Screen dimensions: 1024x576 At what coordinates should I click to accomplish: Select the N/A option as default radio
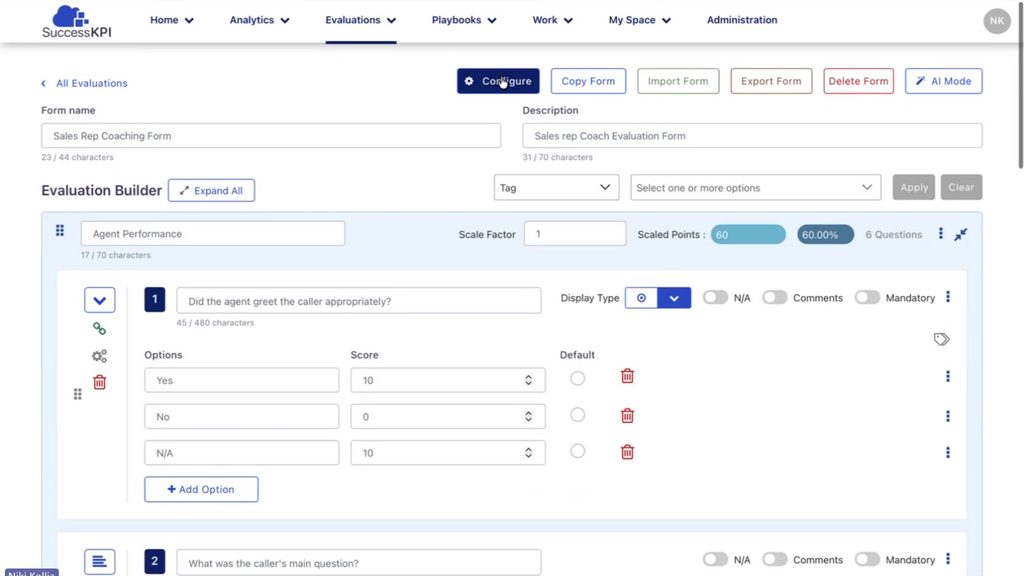[577, 451]
